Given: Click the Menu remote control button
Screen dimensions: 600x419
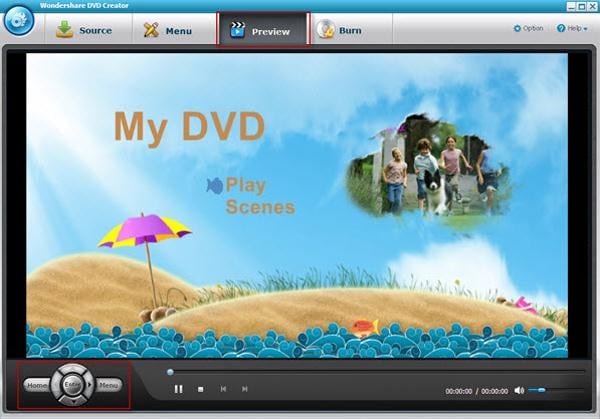Looking at the screenshot, I should tap(109, 385).
